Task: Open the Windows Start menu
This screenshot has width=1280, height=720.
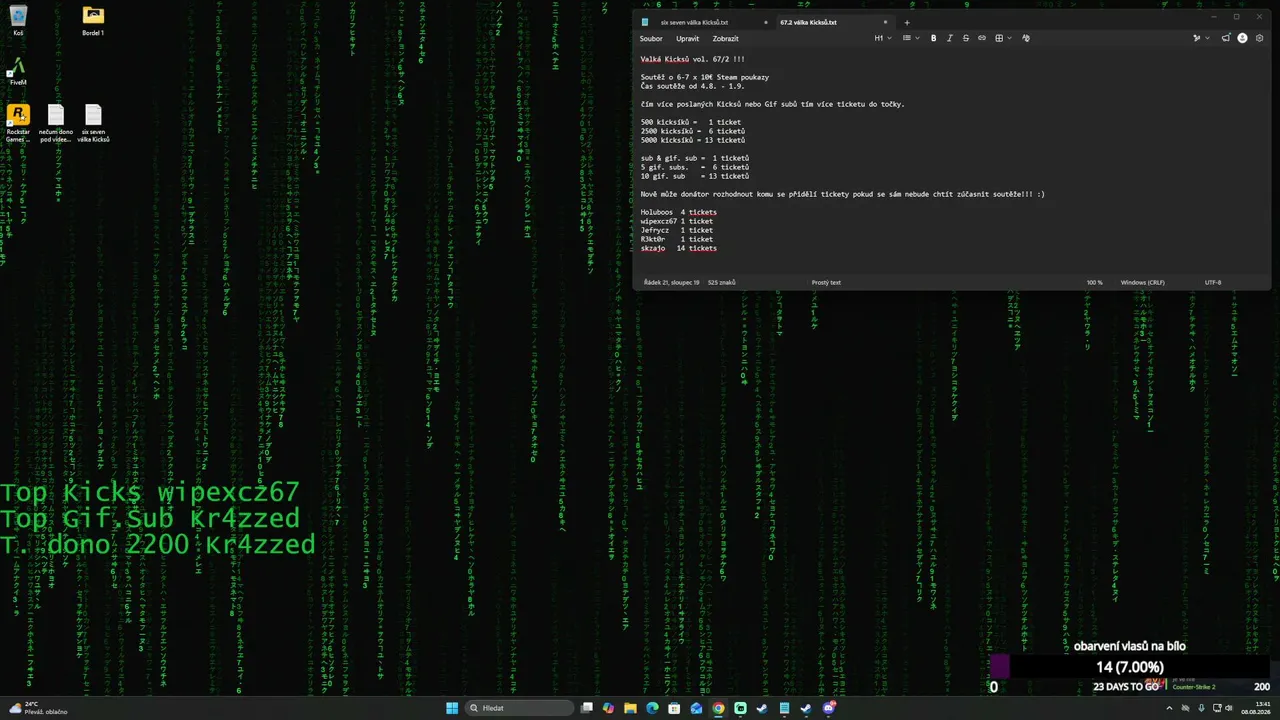Action: click(452, 708)
